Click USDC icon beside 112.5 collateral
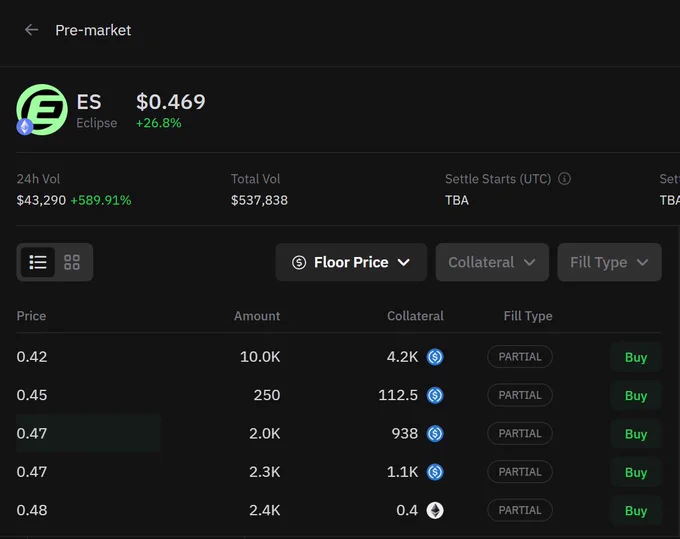Screen dimensions: 680x539 (435, 395)
